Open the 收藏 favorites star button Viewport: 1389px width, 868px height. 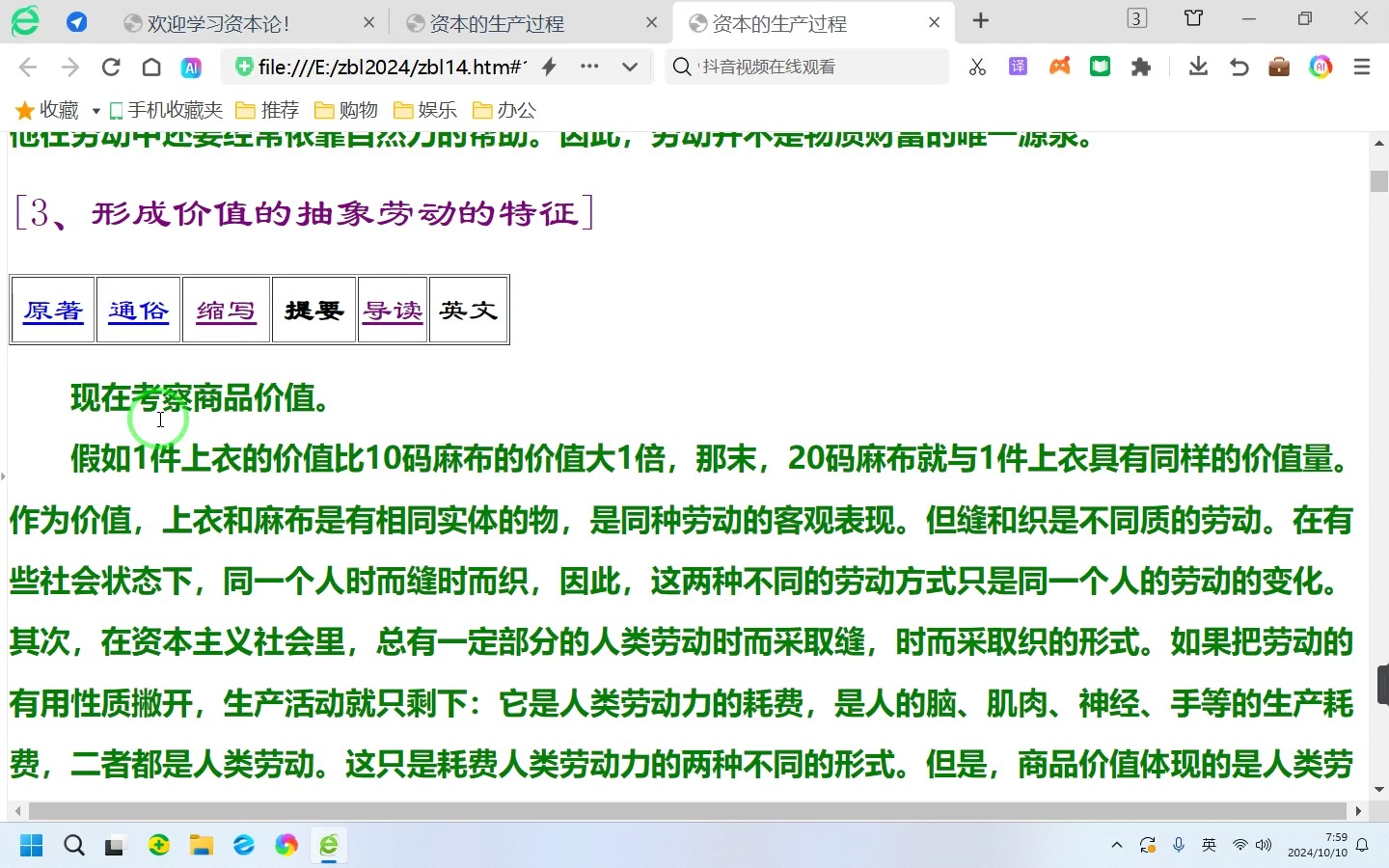click(47, 110)
